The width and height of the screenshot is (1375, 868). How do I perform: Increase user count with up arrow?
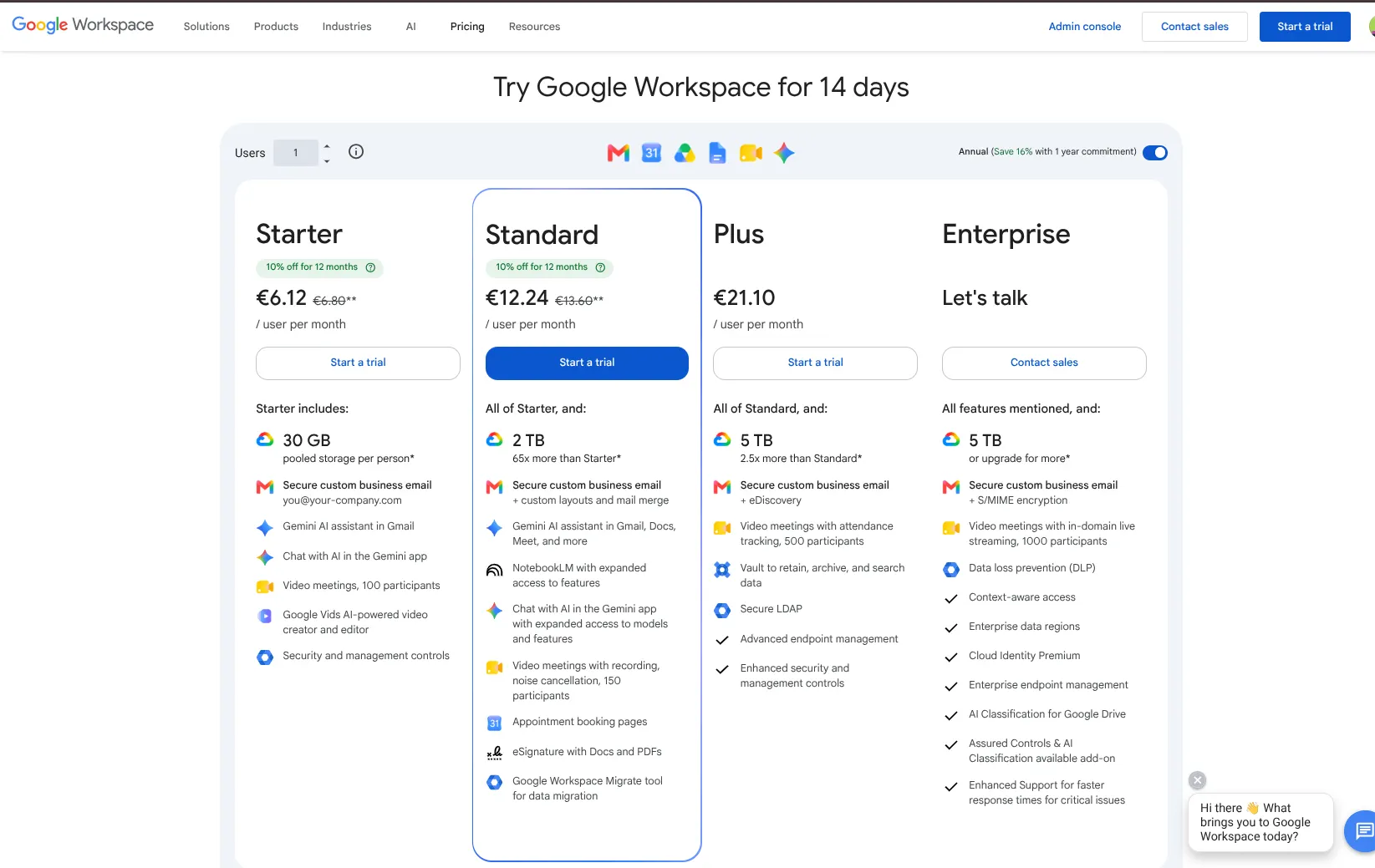tap(327, 145)
